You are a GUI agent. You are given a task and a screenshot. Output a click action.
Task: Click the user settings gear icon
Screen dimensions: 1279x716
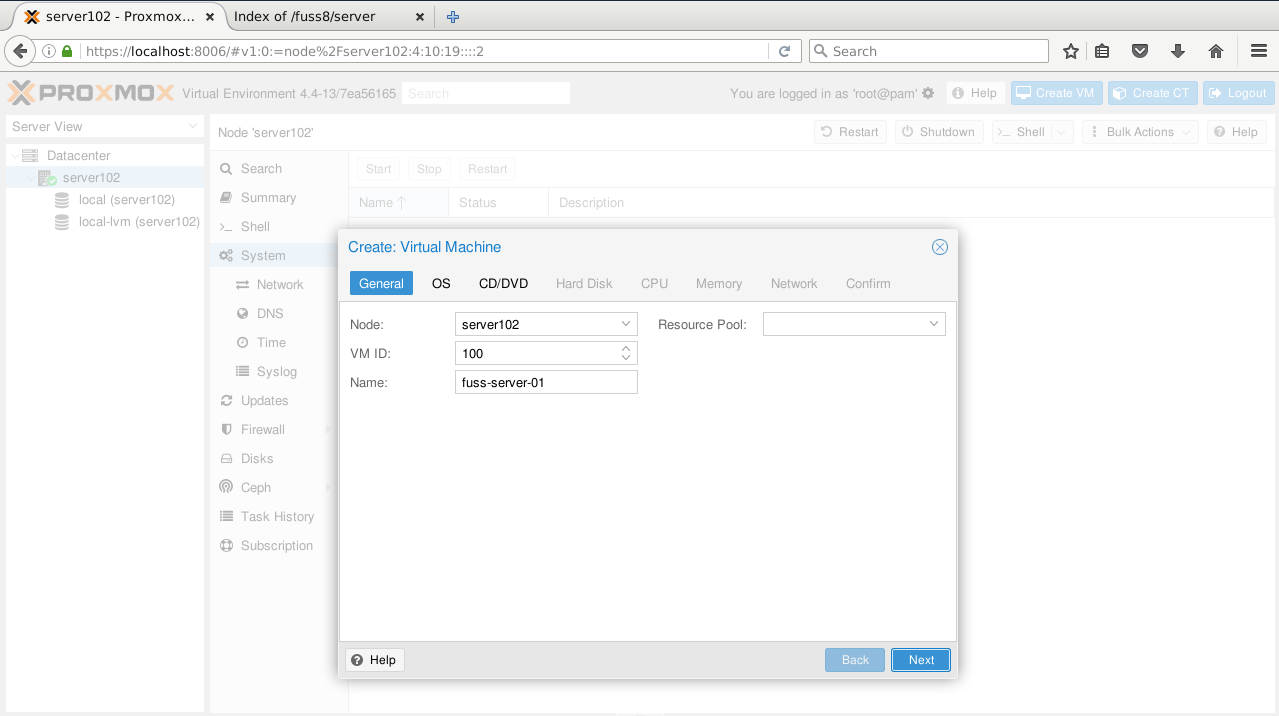point(928,93)
